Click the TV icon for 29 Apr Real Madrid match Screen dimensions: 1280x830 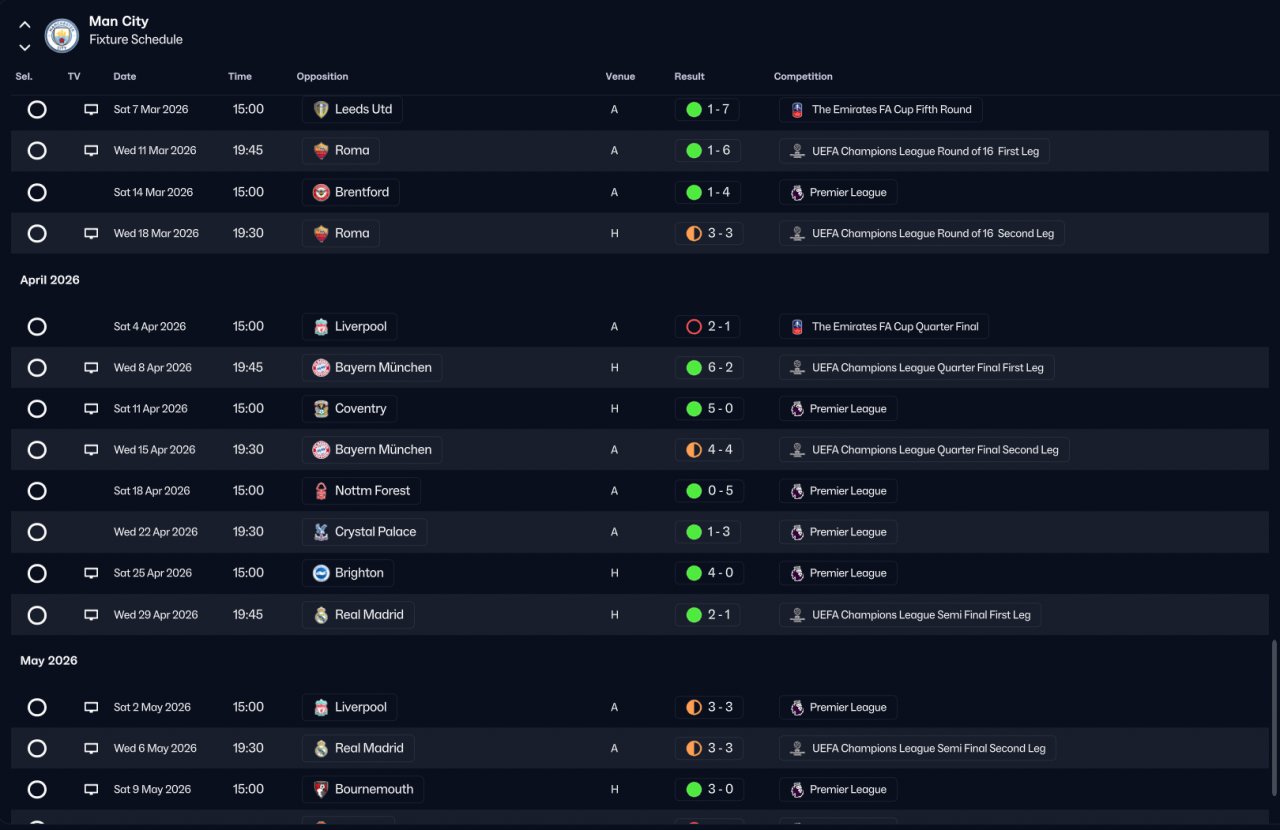pyautogui.click(x=91, y=615)
